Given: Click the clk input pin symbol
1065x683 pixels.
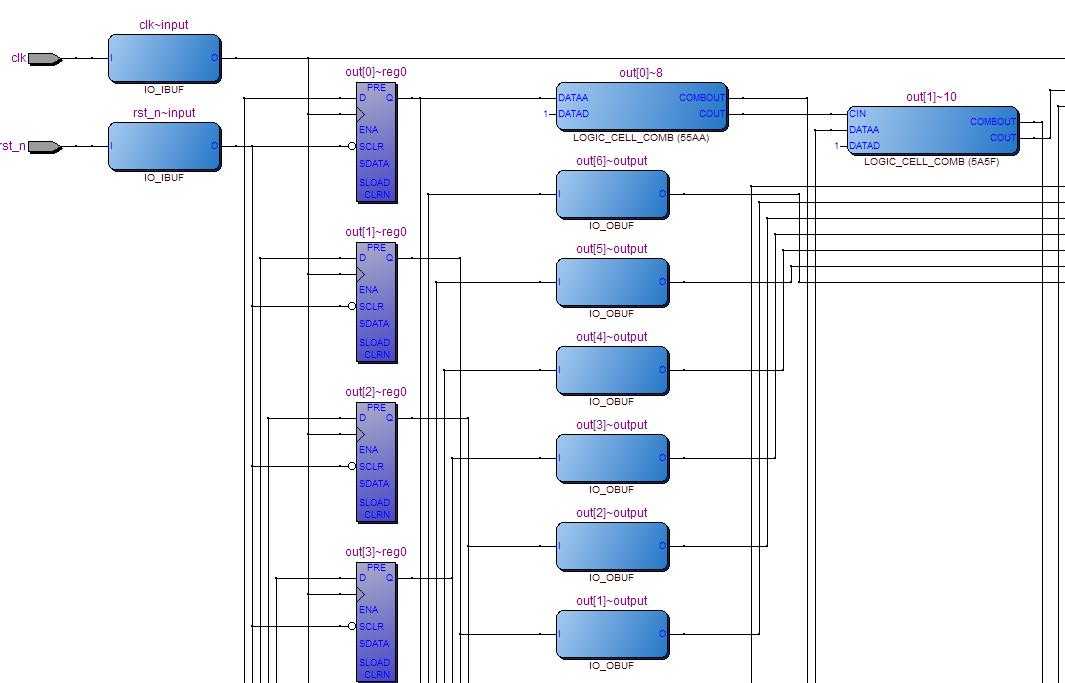Looking at the screenshot, I should (x=45, y=59).
